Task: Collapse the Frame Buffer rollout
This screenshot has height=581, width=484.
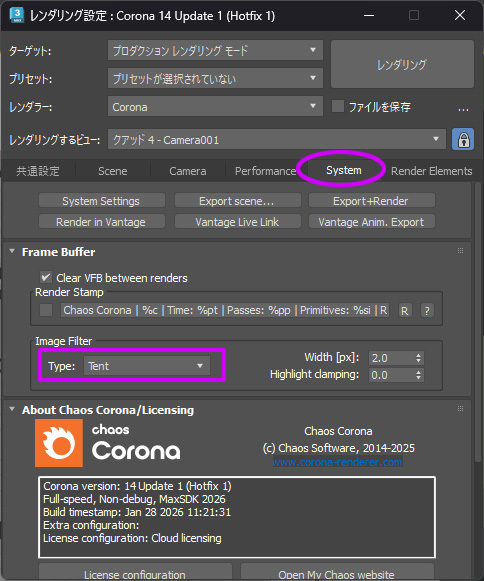Action: click(12, 251)
